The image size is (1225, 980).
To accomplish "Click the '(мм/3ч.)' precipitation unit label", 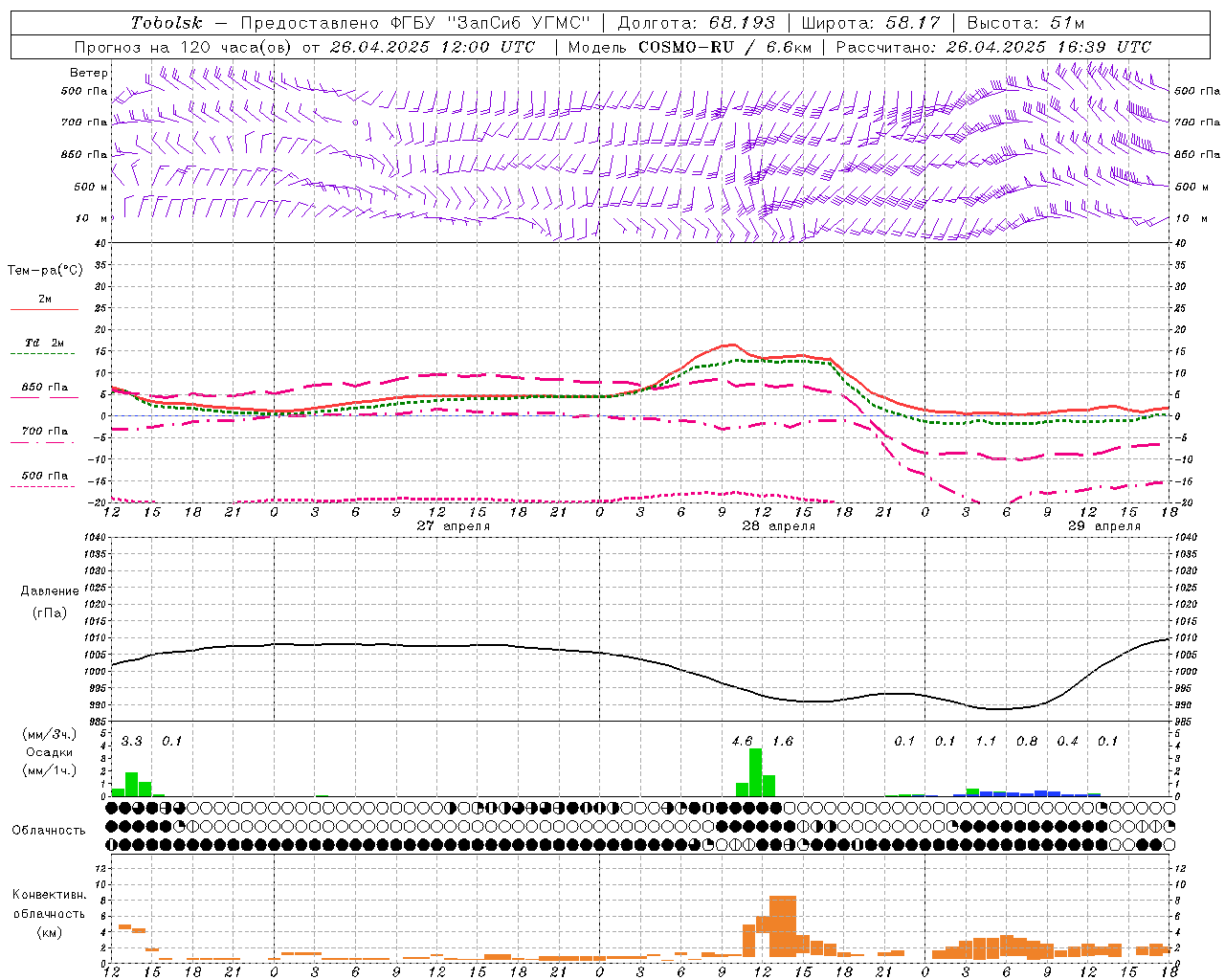I will click(51, 734).
